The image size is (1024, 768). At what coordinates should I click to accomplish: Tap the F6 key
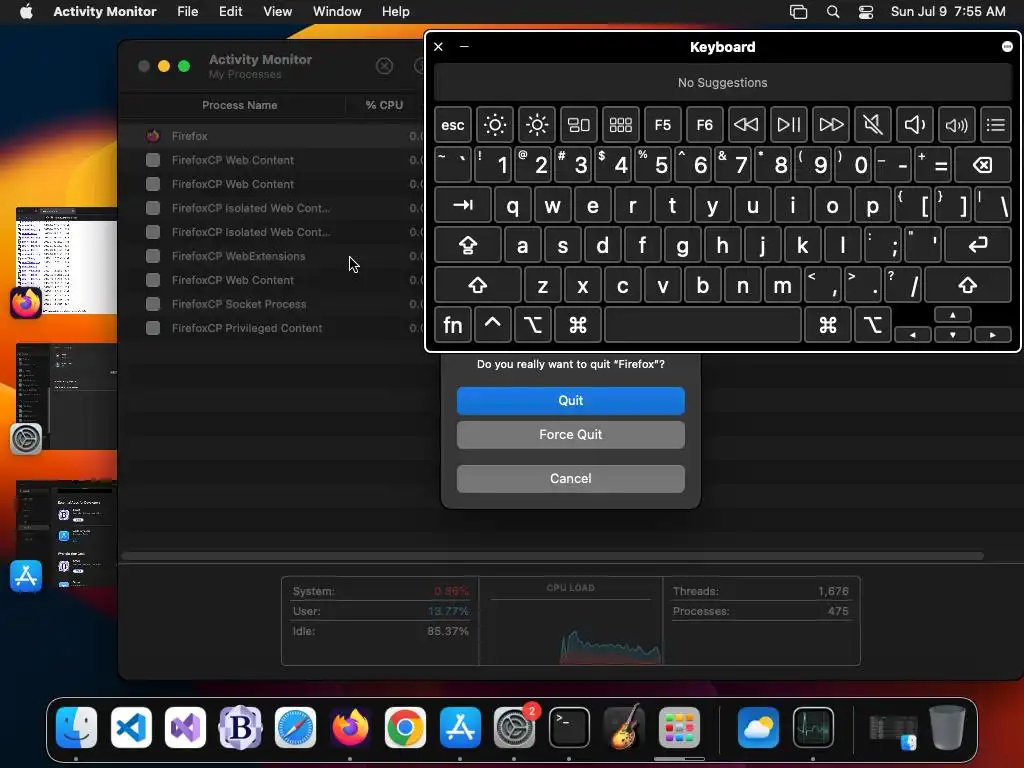[x=704, y=125]
